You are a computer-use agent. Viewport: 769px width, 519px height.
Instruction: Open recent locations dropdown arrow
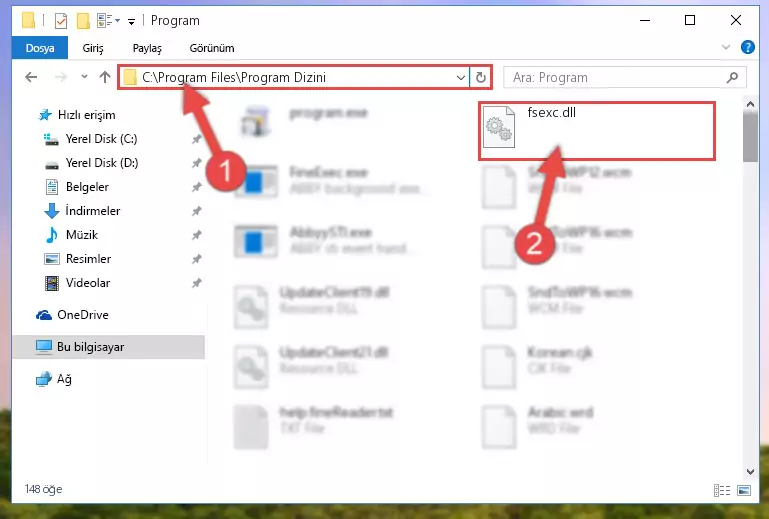point(84,77)
